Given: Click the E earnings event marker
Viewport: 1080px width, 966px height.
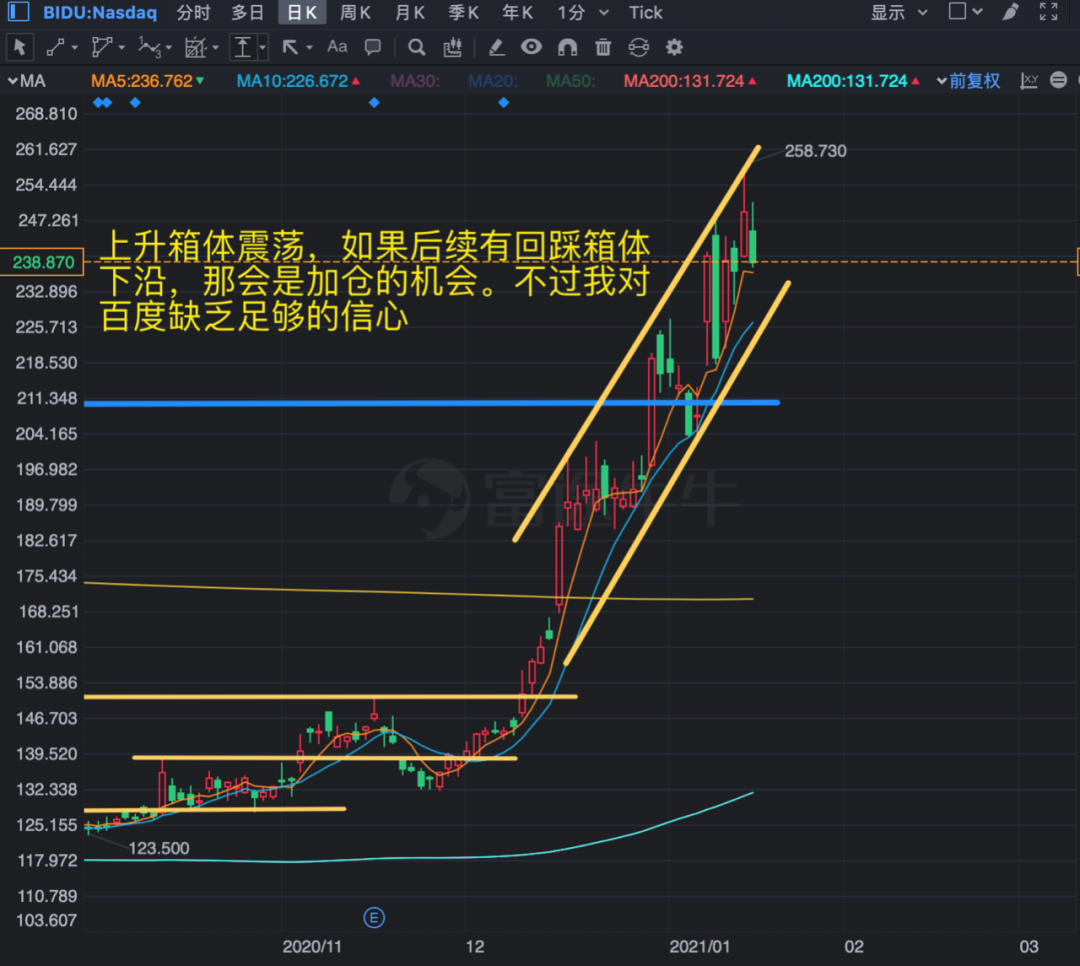Looking at the screenshot, I should [374, 918].
